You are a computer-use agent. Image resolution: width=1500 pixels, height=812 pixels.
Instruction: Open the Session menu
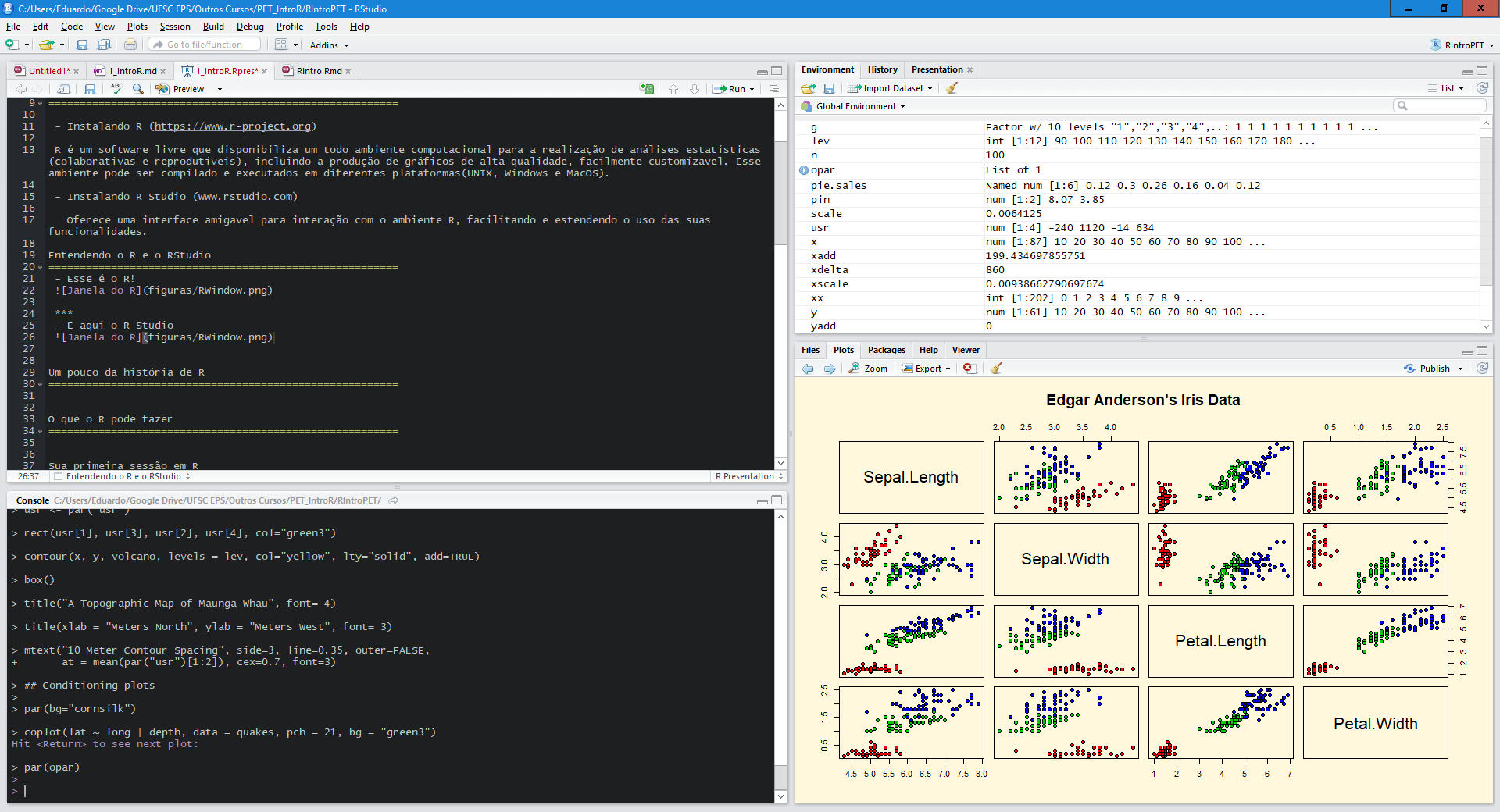[175, 27]
